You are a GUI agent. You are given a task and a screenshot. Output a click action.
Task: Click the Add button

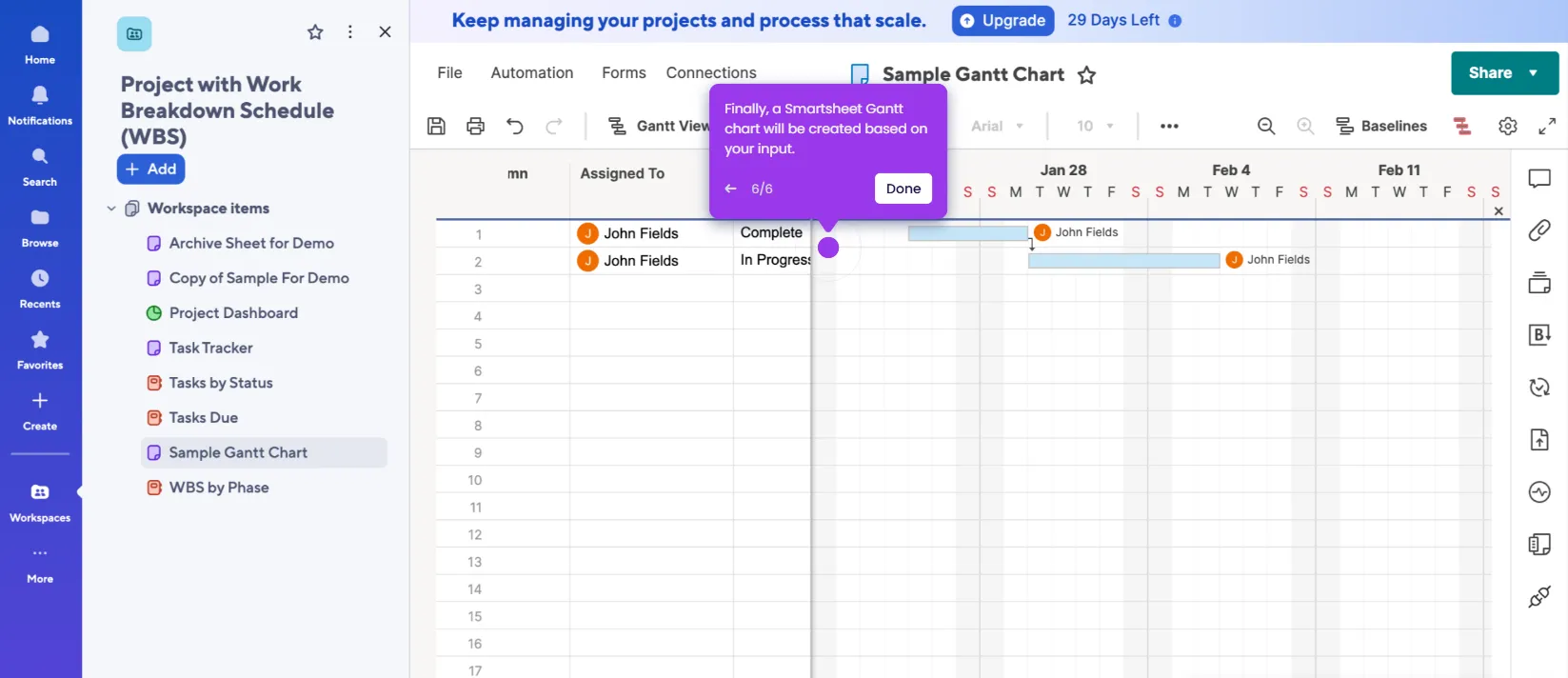pyautogui.click(x=151, y=169)
